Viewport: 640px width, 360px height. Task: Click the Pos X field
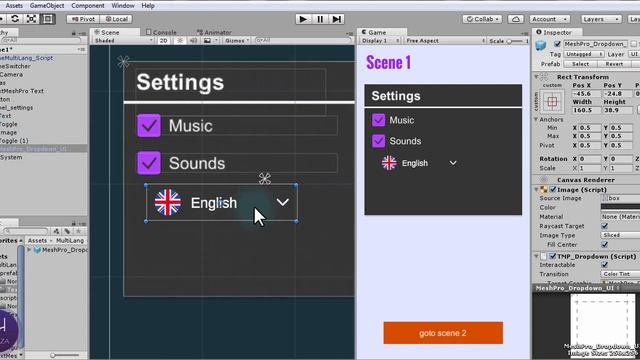587,93
